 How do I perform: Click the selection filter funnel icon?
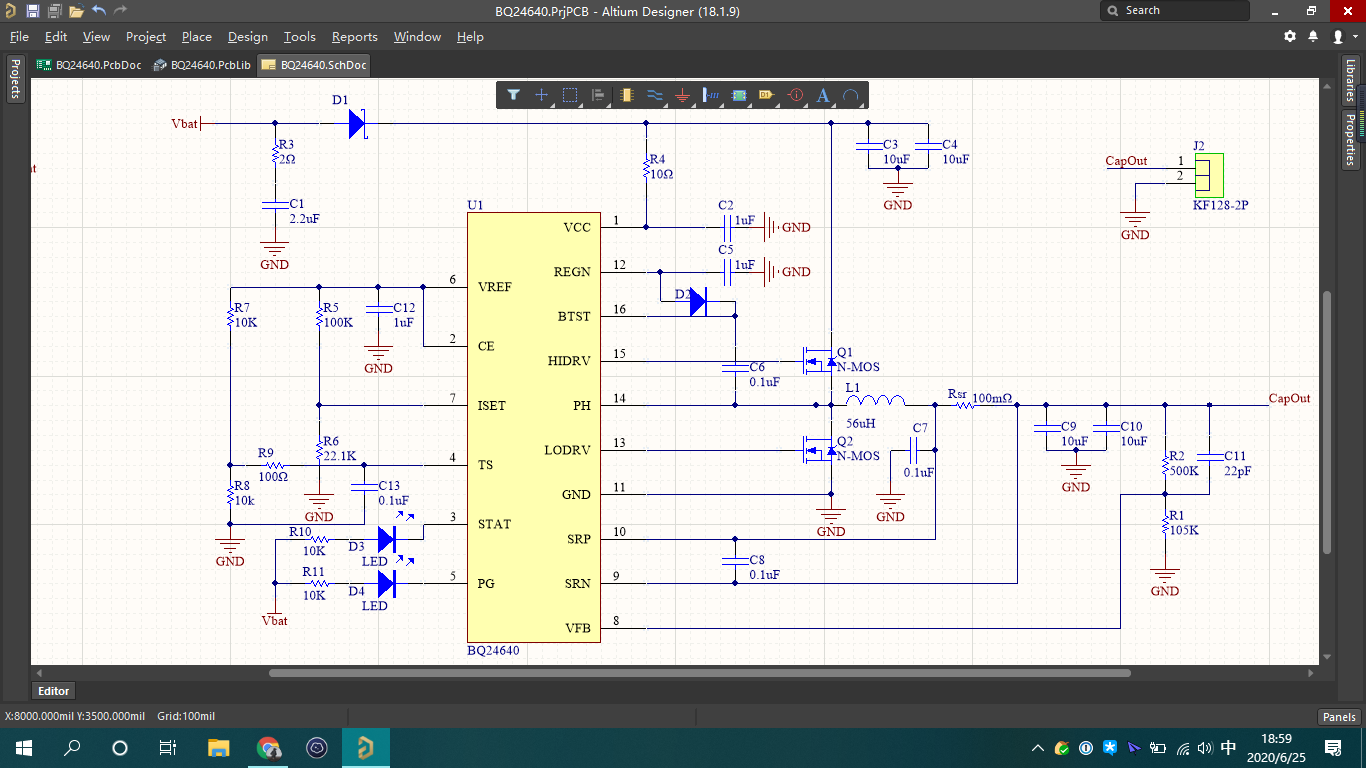coord(513,95)
